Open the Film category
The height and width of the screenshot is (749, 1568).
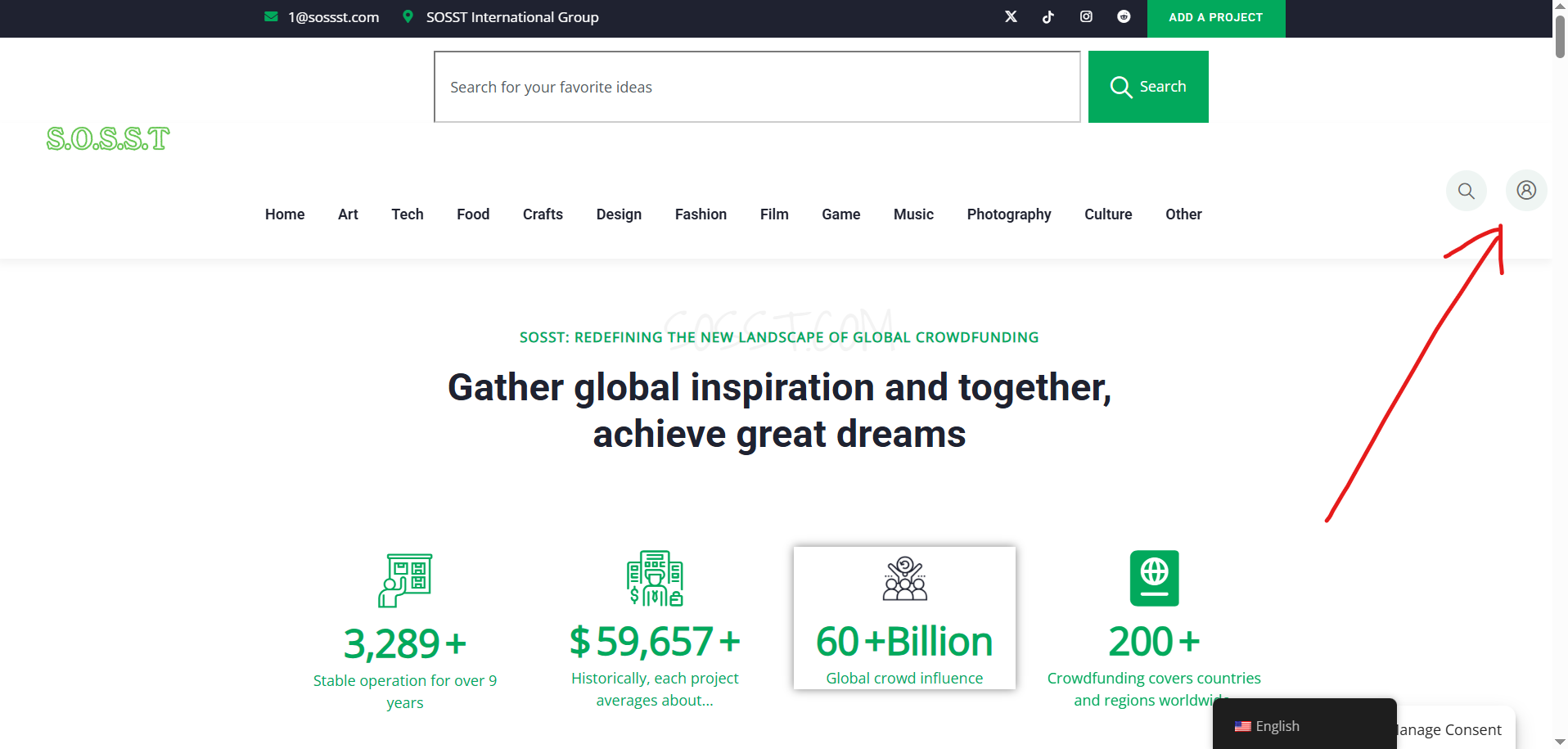(774, 214)
